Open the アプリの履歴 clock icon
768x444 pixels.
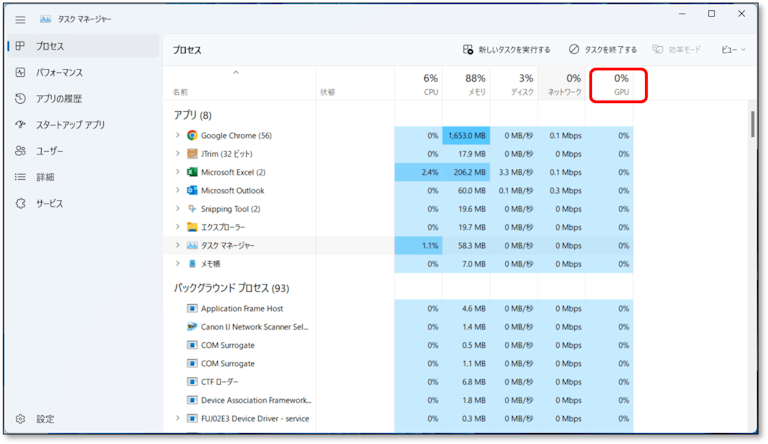pyautogui.click(x=20, y=99)
